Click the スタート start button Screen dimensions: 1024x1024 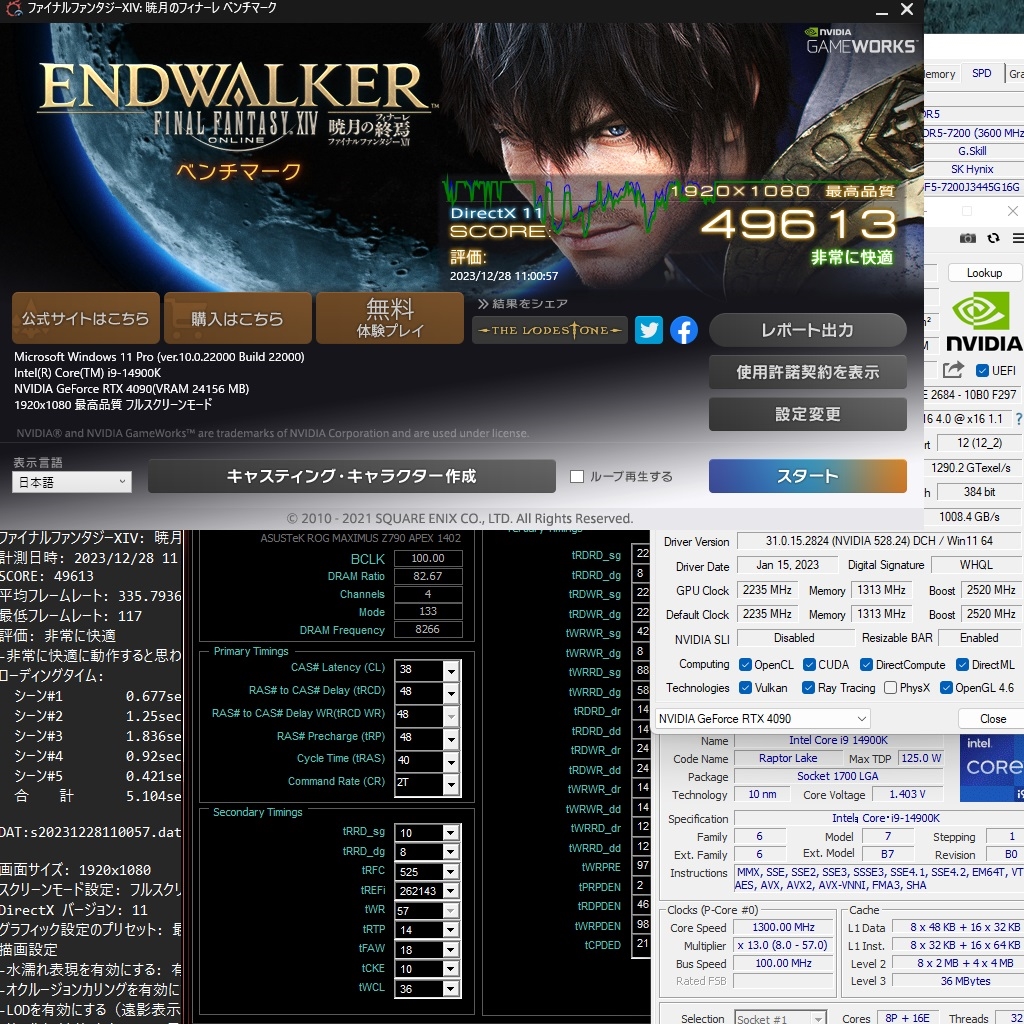[807, 476]
